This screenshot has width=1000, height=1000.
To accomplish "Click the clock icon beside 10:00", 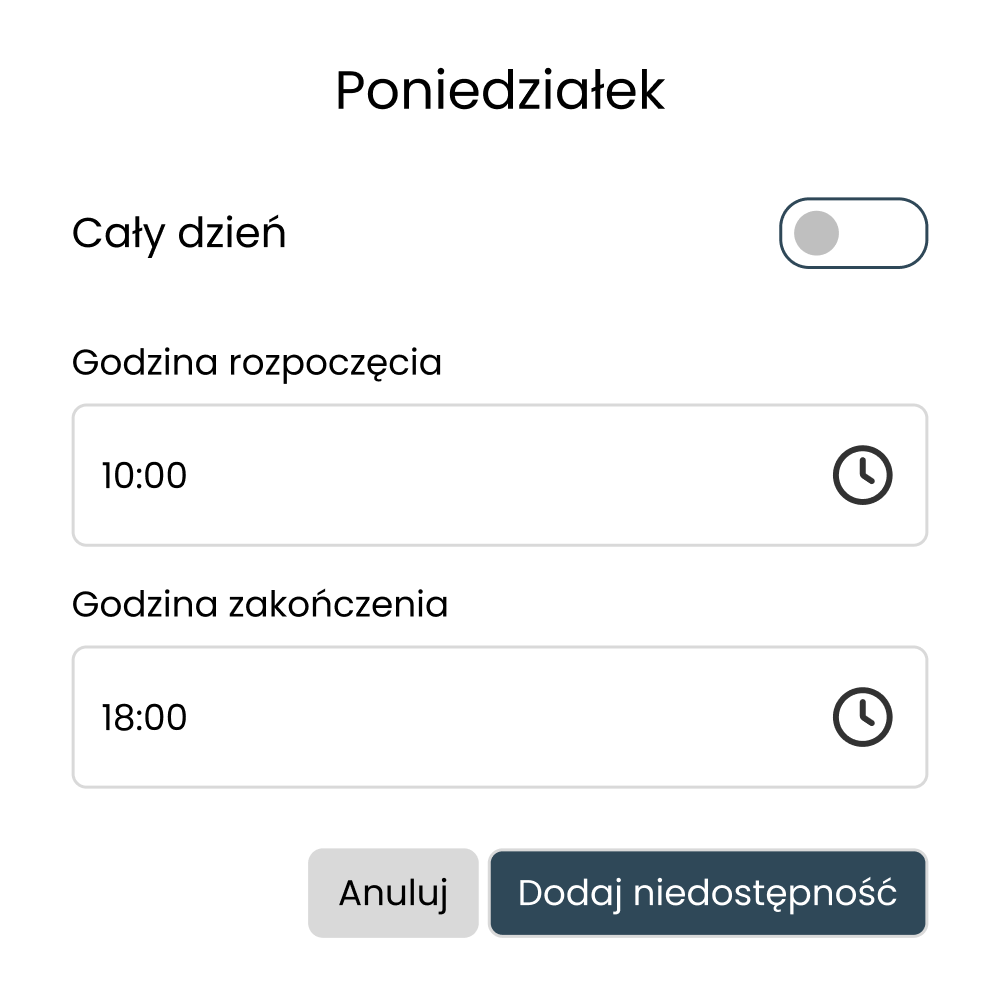I will [862, 475].
